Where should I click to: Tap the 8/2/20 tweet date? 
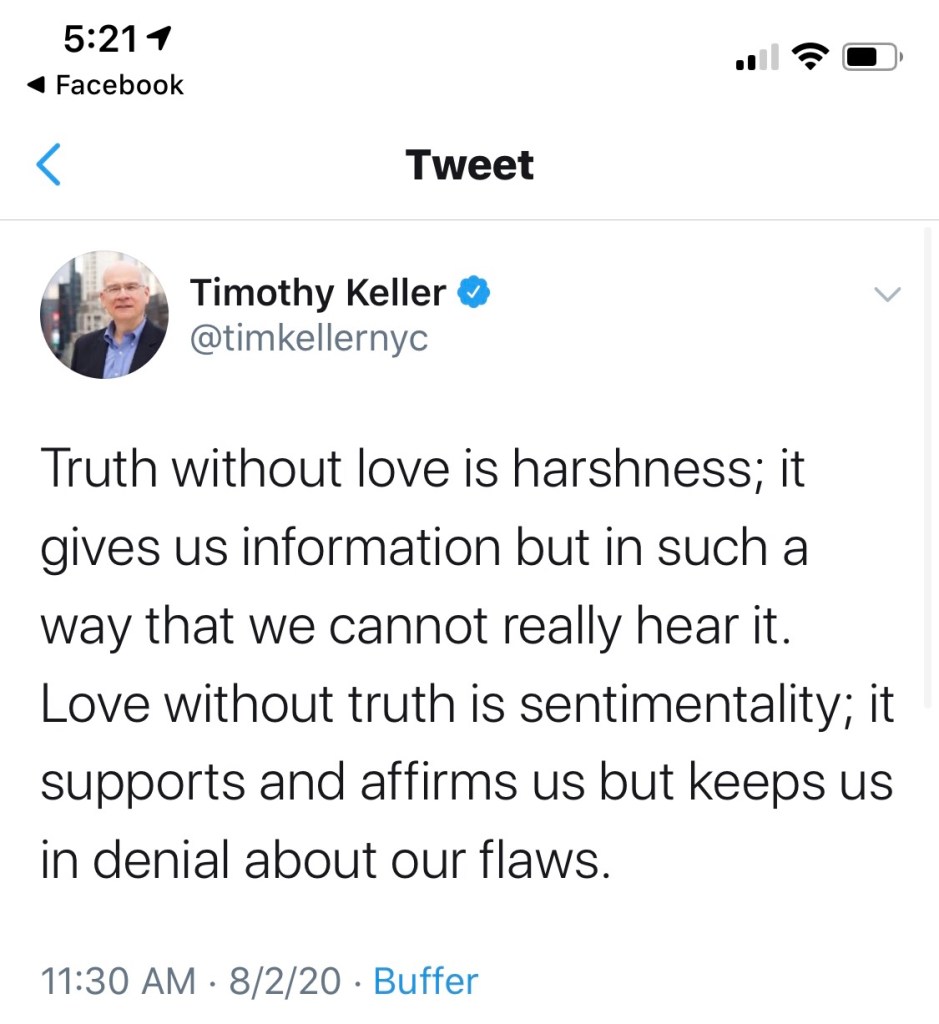point(285,981)
